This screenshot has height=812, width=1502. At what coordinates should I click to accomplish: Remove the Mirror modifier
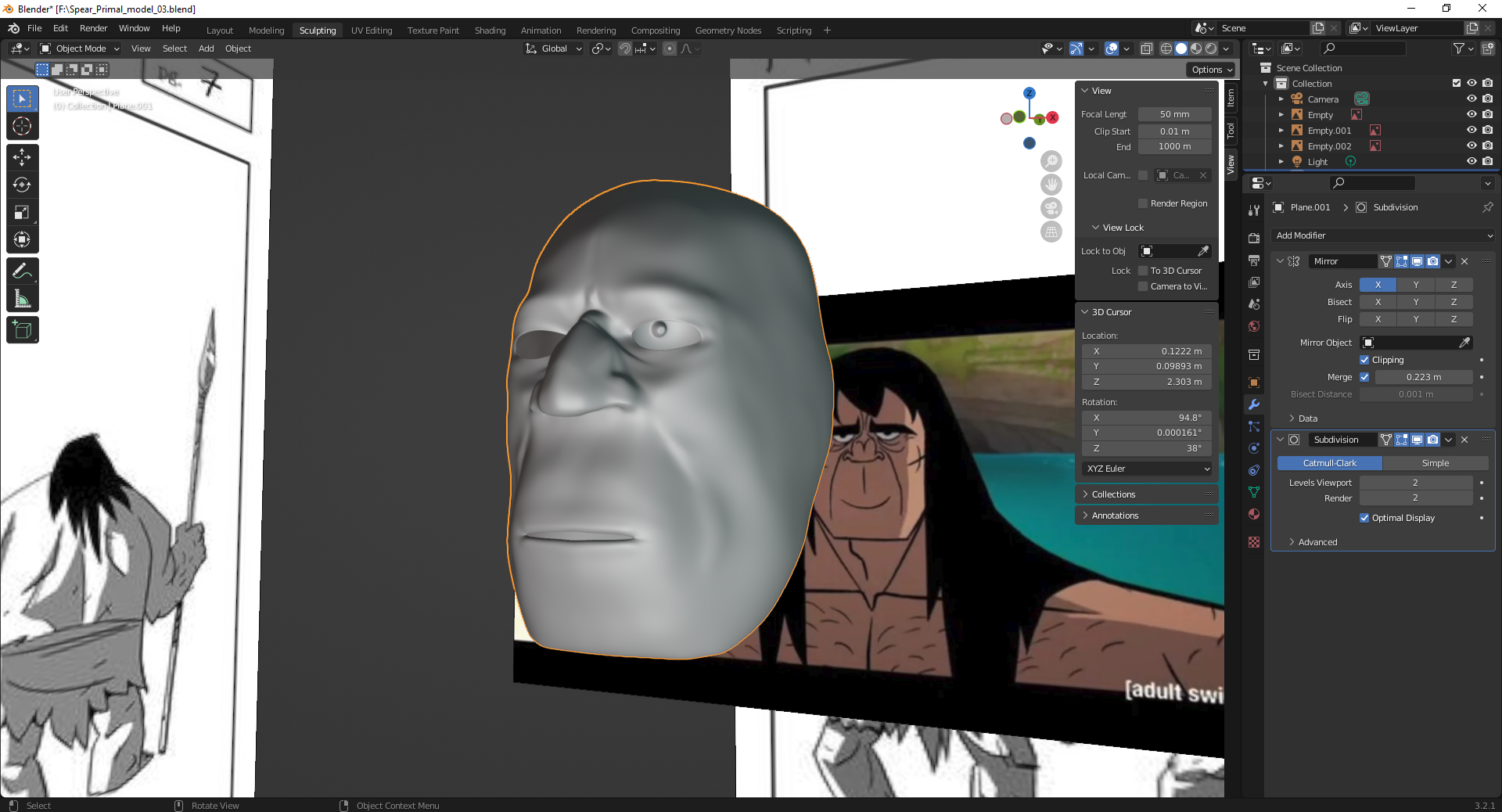[1464, 261]
